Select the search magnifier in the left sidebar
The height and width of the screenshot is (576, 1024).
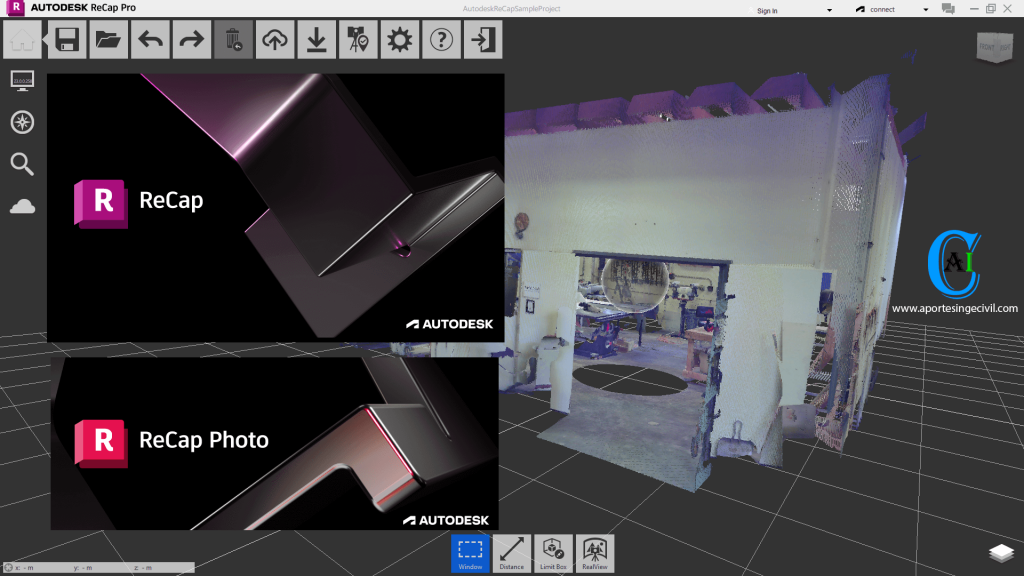click(22, 164)
